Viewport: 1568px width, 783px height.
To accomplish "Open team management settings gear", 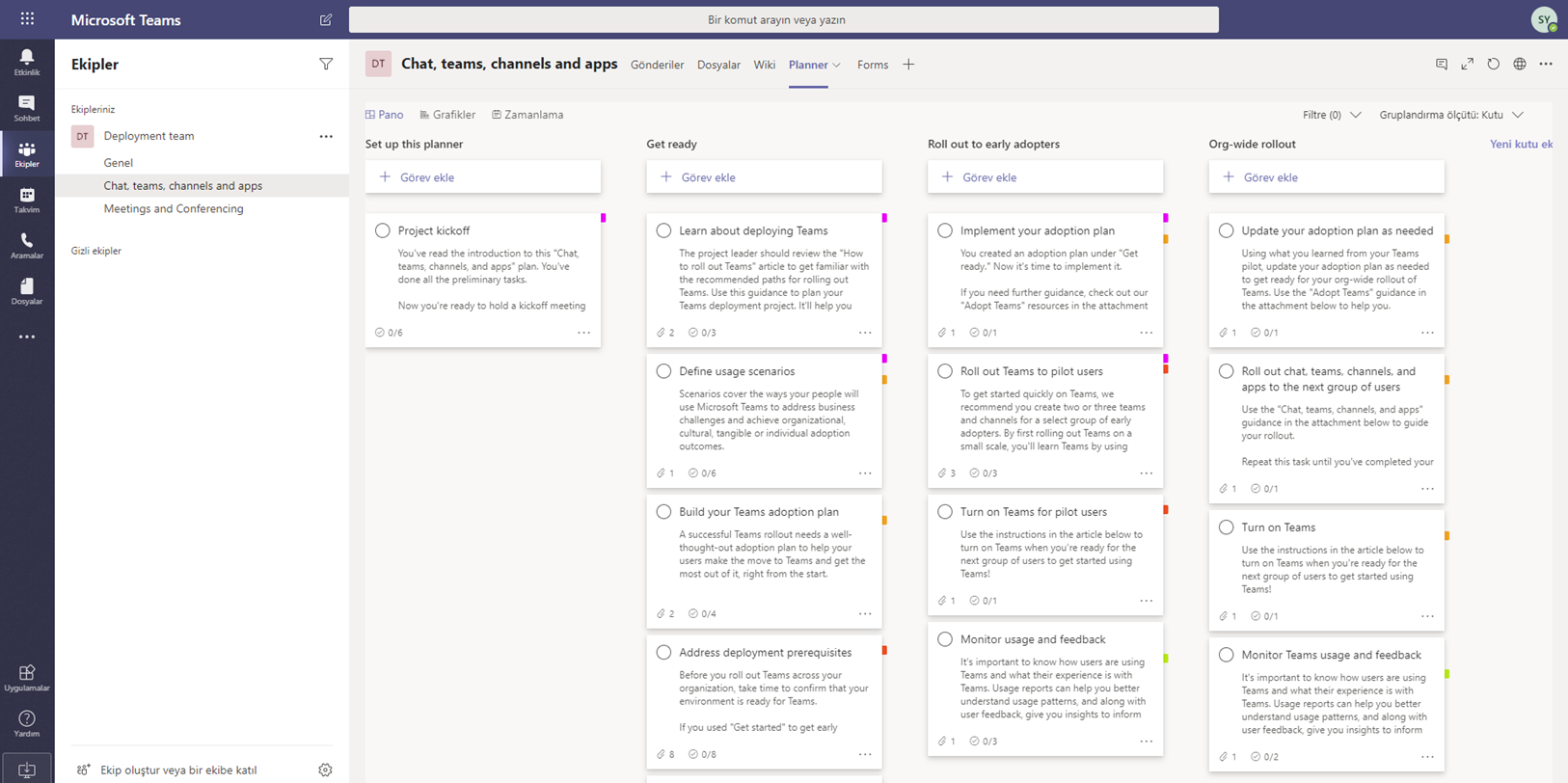I will (x=325, y=769).
